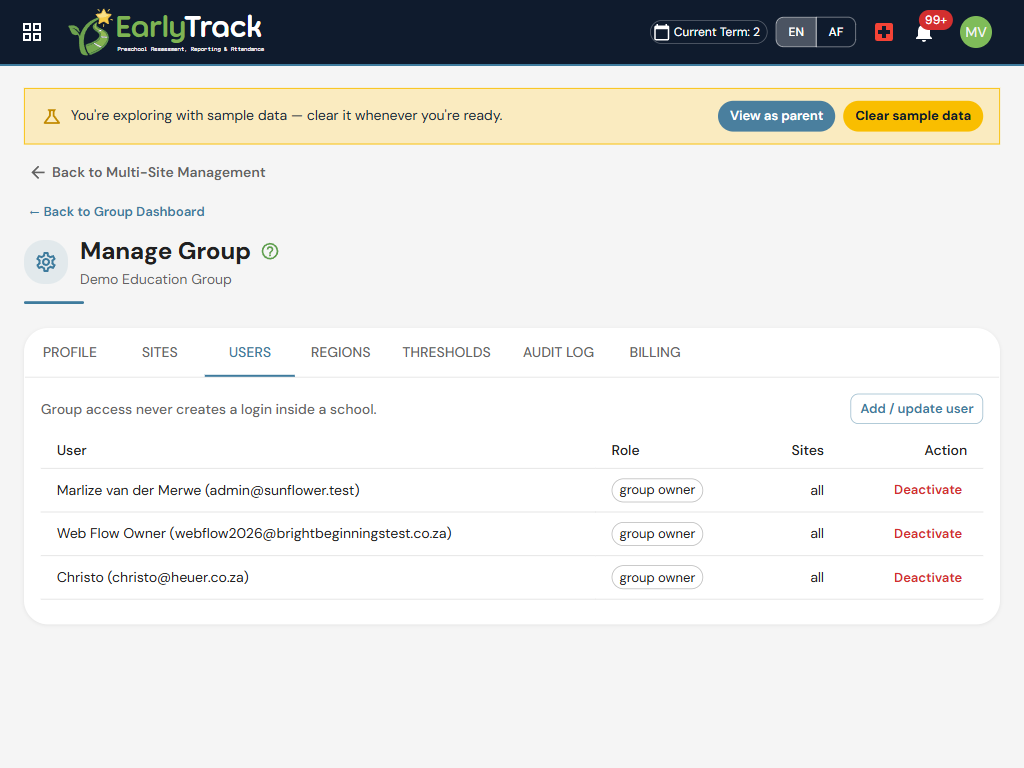1024x768 pixels.
Task: Open the help question mark beside Manage Group
Action: pyautogui.click(x=270, y=251)
